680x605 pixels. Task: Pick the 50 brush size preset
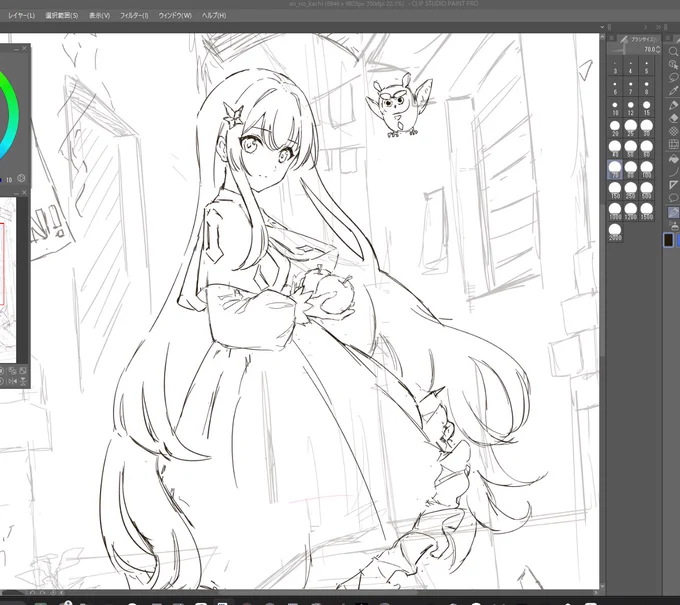tap(631, 149)
